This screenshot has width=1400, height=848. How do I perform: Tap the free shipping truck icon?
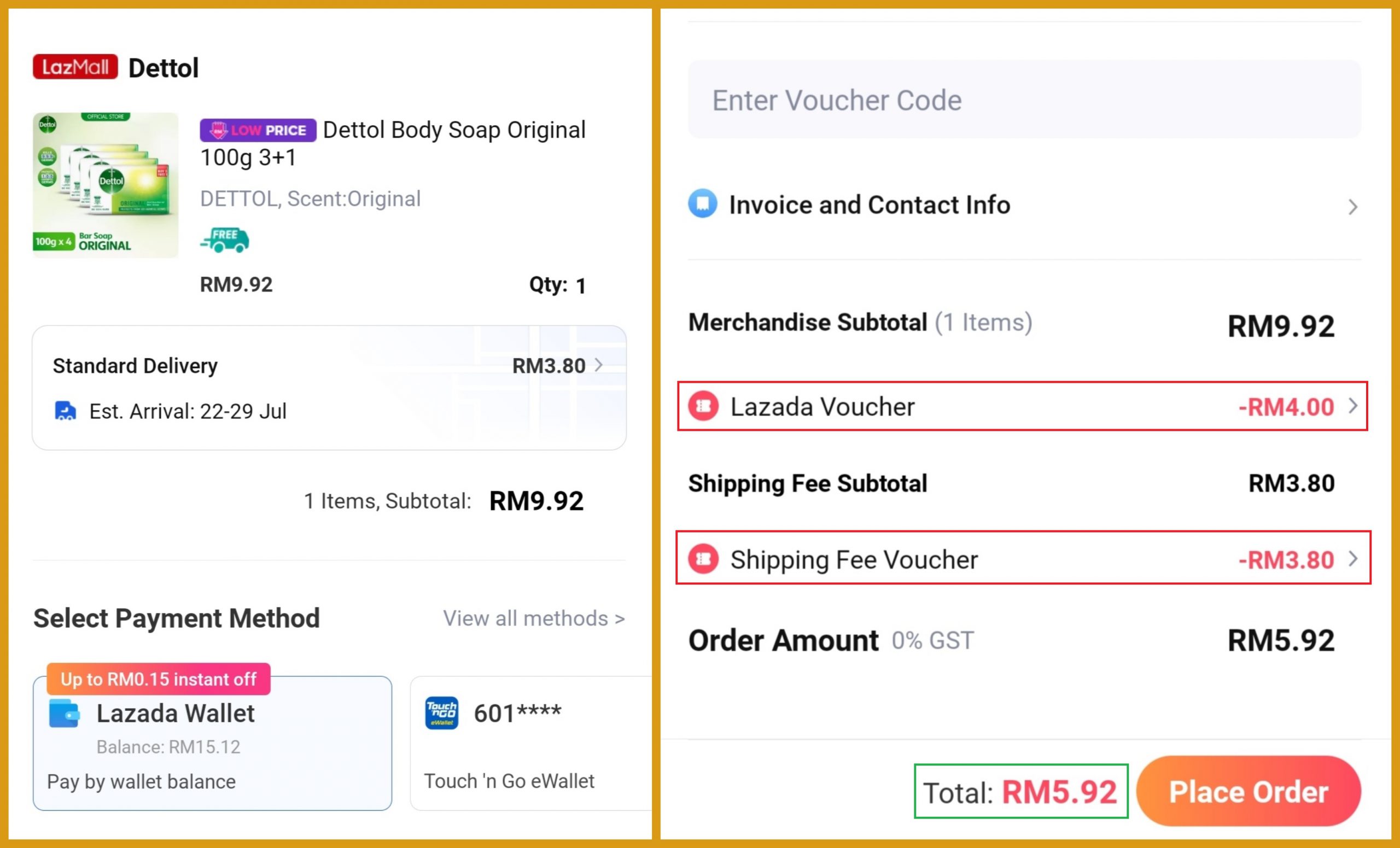[x=224, y=239]
